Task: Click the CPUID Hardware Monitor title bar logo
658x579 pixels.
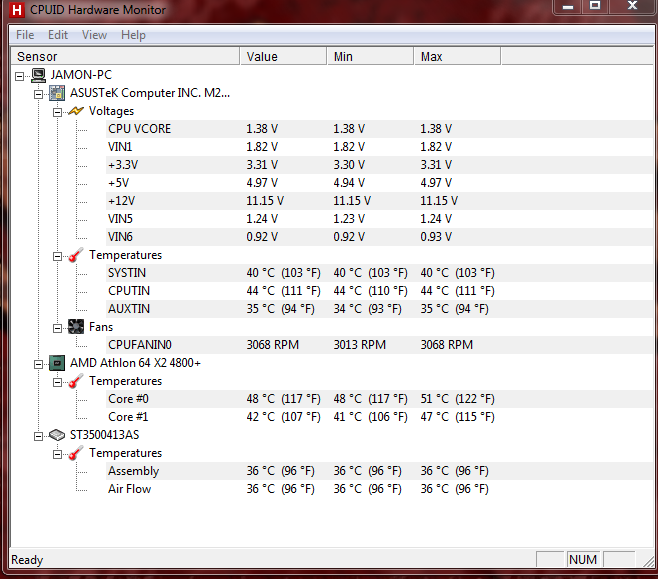Action: (x=17, y=10)
